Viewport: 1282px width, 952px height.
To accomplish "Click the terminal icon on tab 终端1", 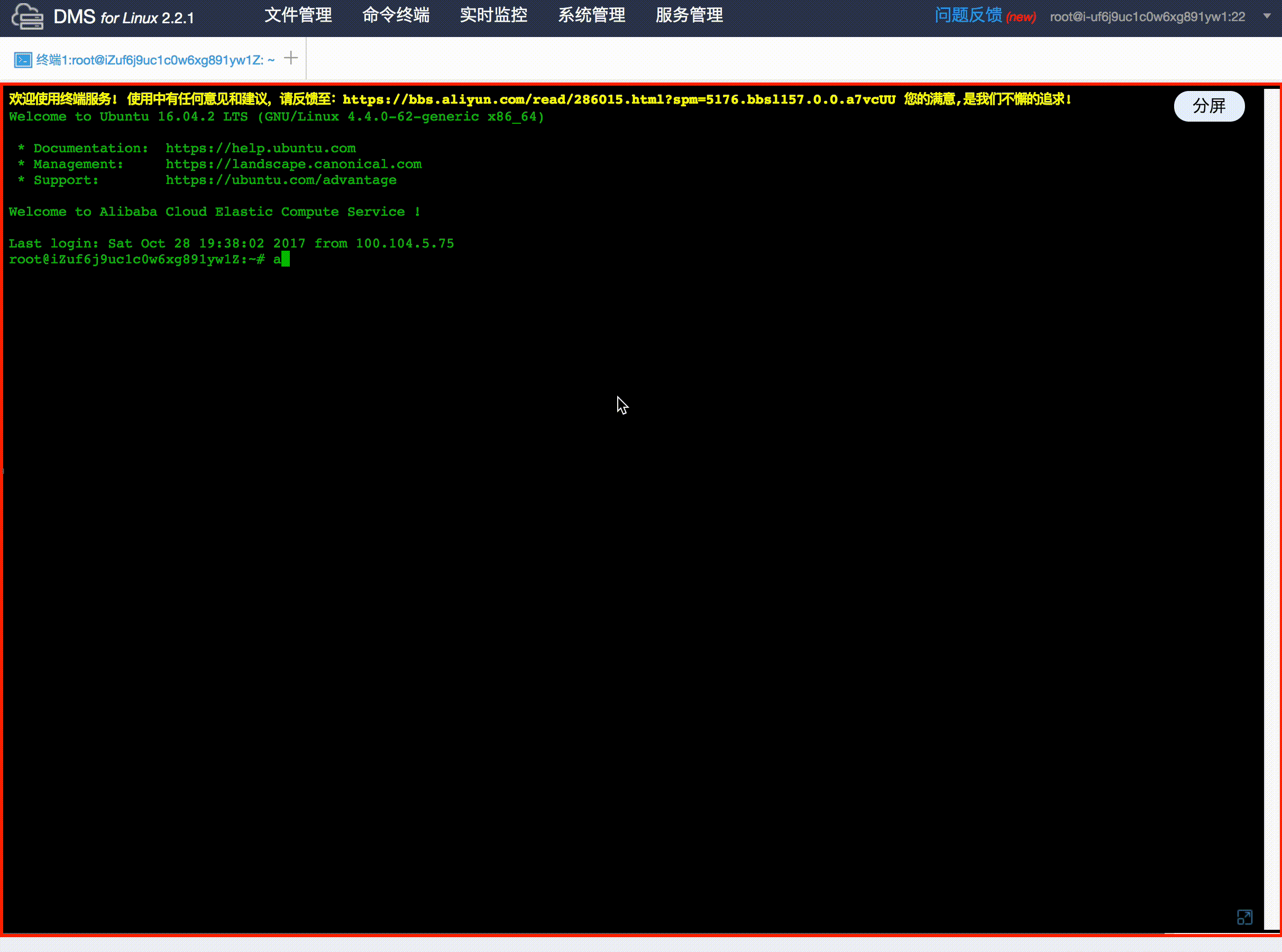I will click(x=23, y=60).
